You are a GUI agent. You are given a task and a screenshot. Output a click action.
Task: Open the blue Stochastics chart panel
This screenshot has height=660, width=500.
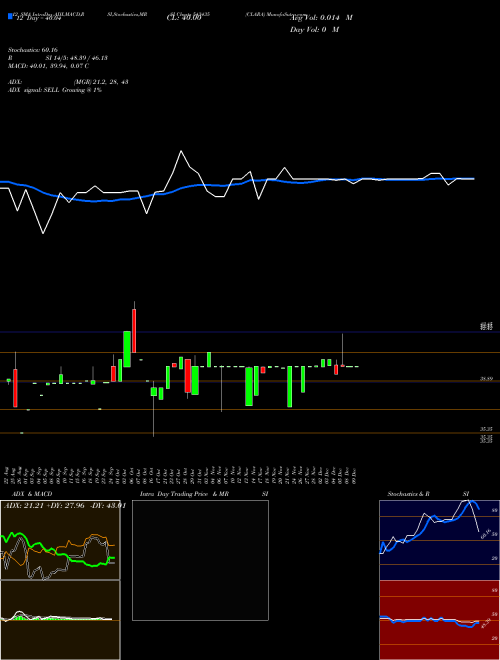coord(439,540)
